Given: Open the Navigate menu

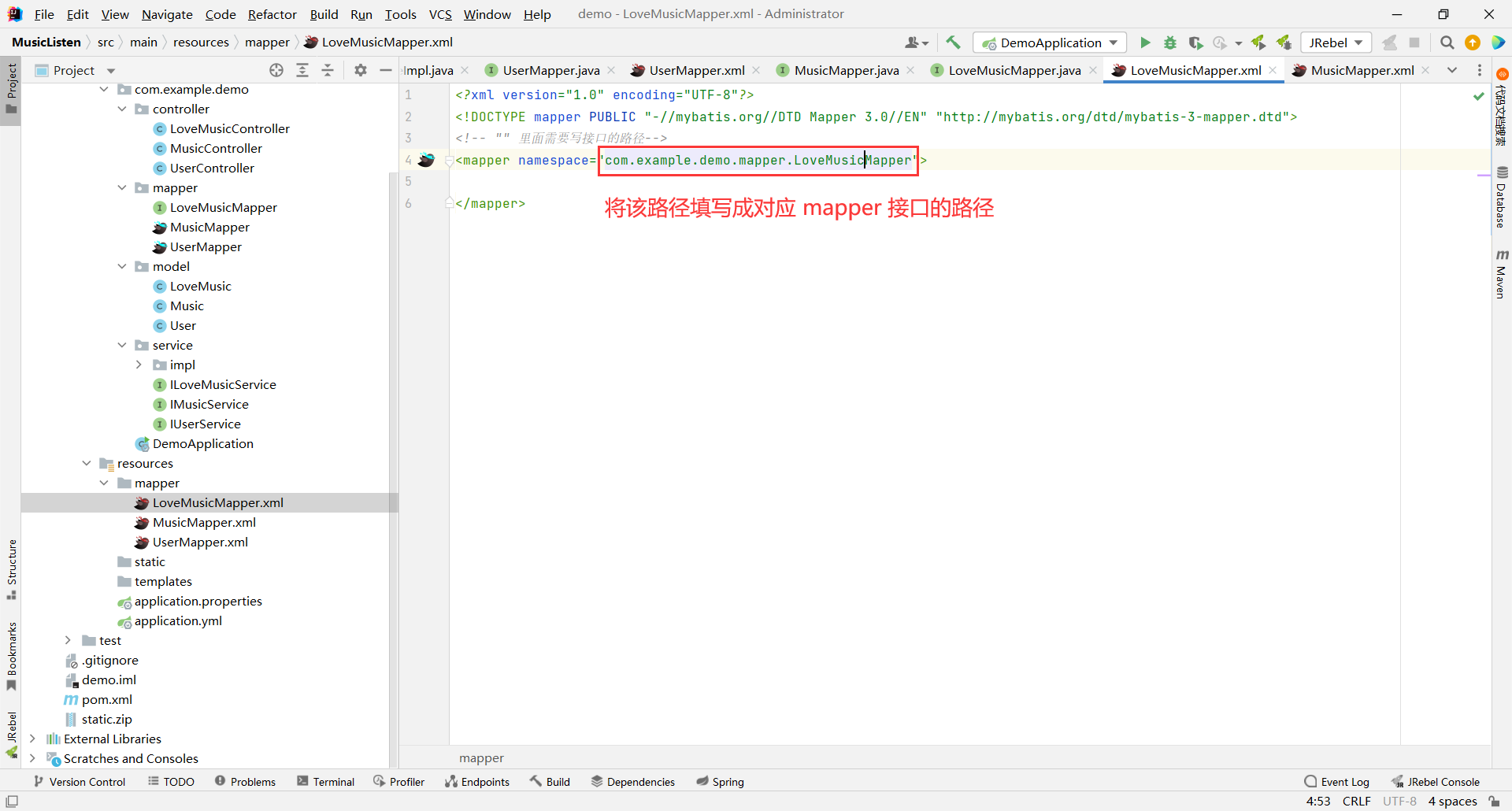Looking at the screenshot, I should pos(167,14).
